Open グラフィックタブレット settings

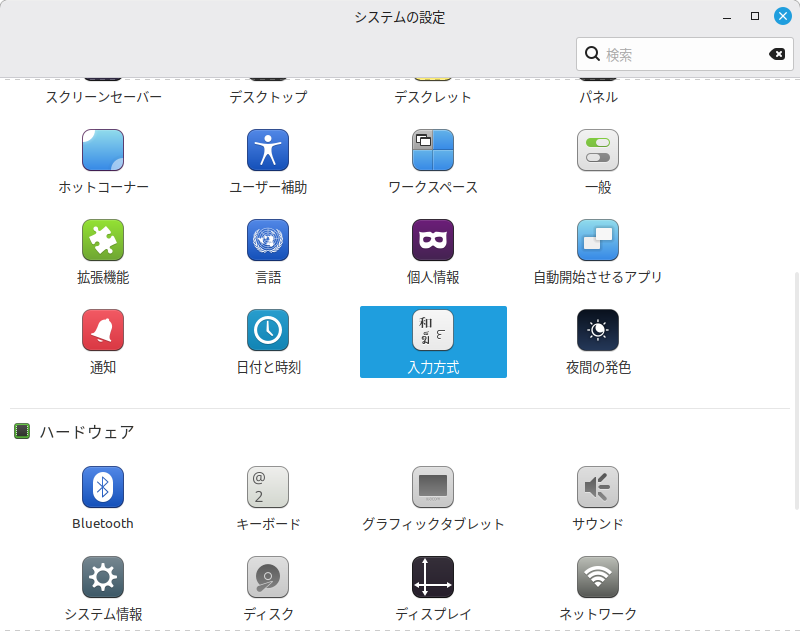(x=433, y=487)
